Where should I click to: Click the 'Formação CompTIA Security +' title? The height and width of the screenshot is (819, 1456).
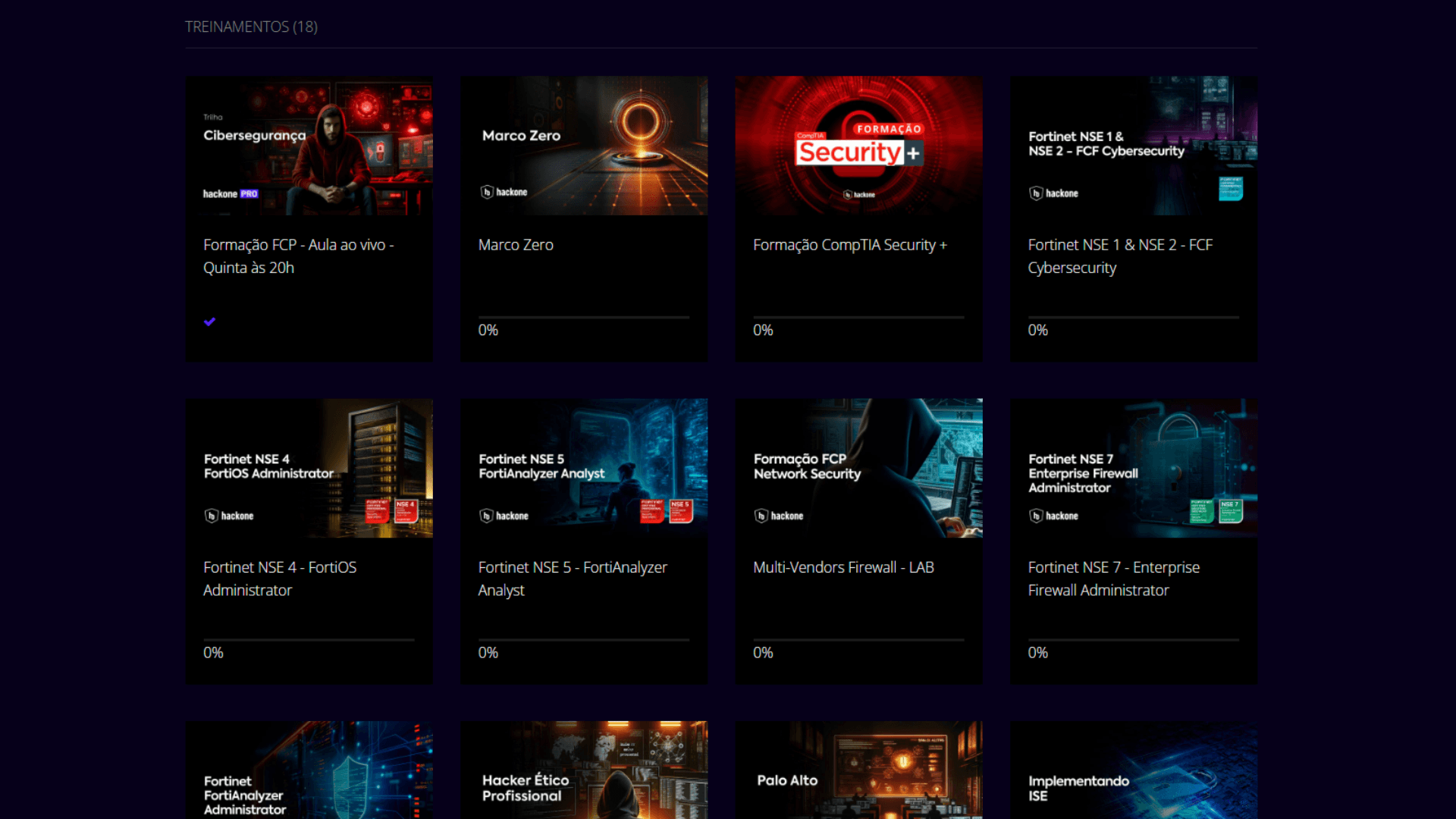click(850, 245)
